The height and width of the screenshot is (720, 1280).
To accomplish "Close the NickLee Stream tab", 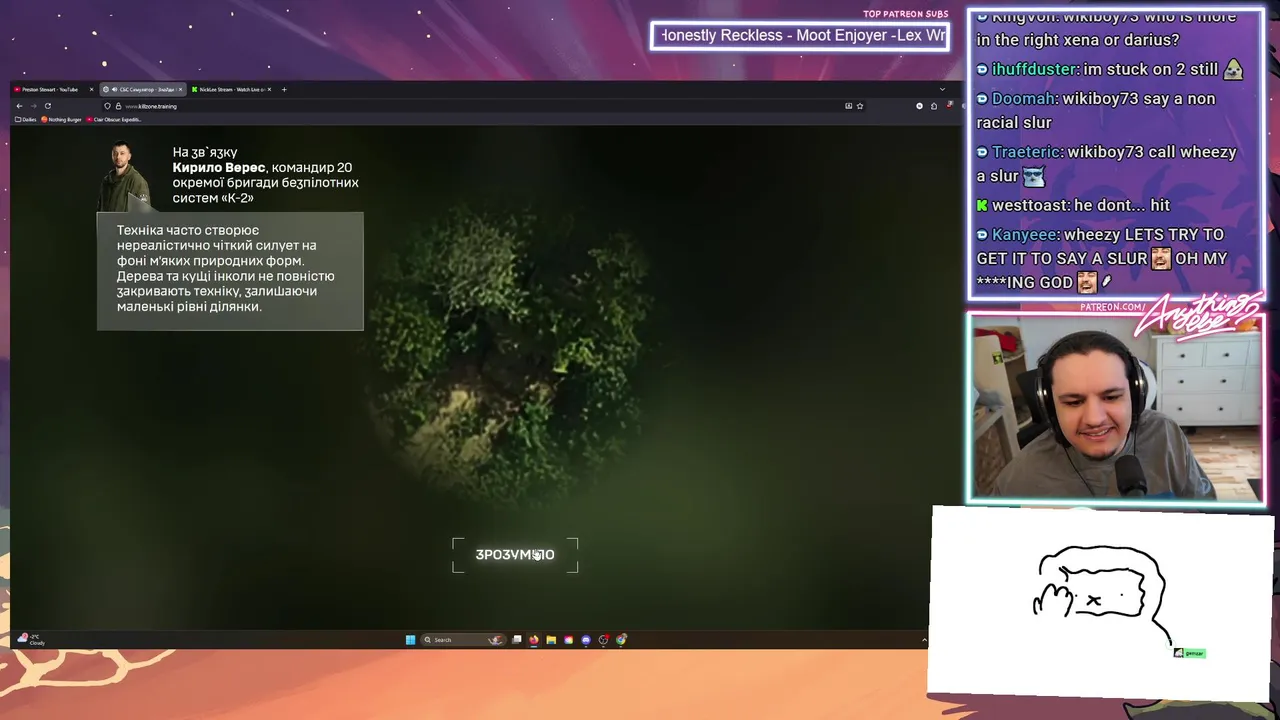I will tap(269, 89).
